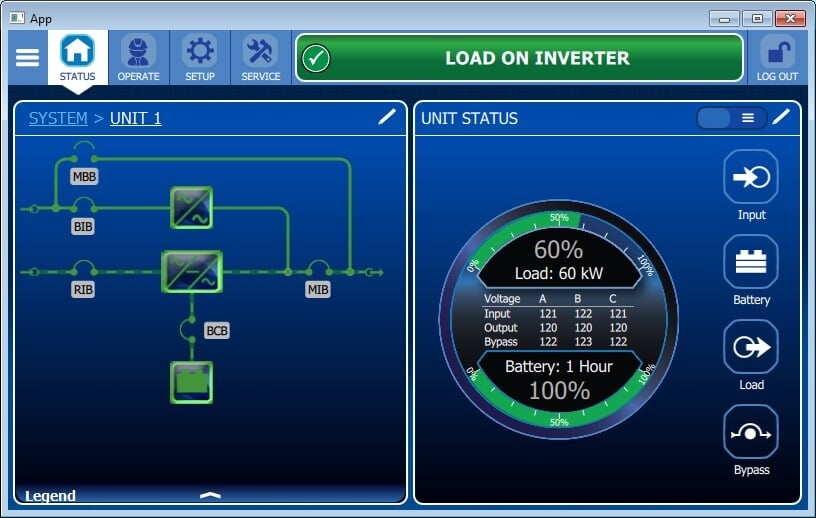Open the Load status details

750,347
